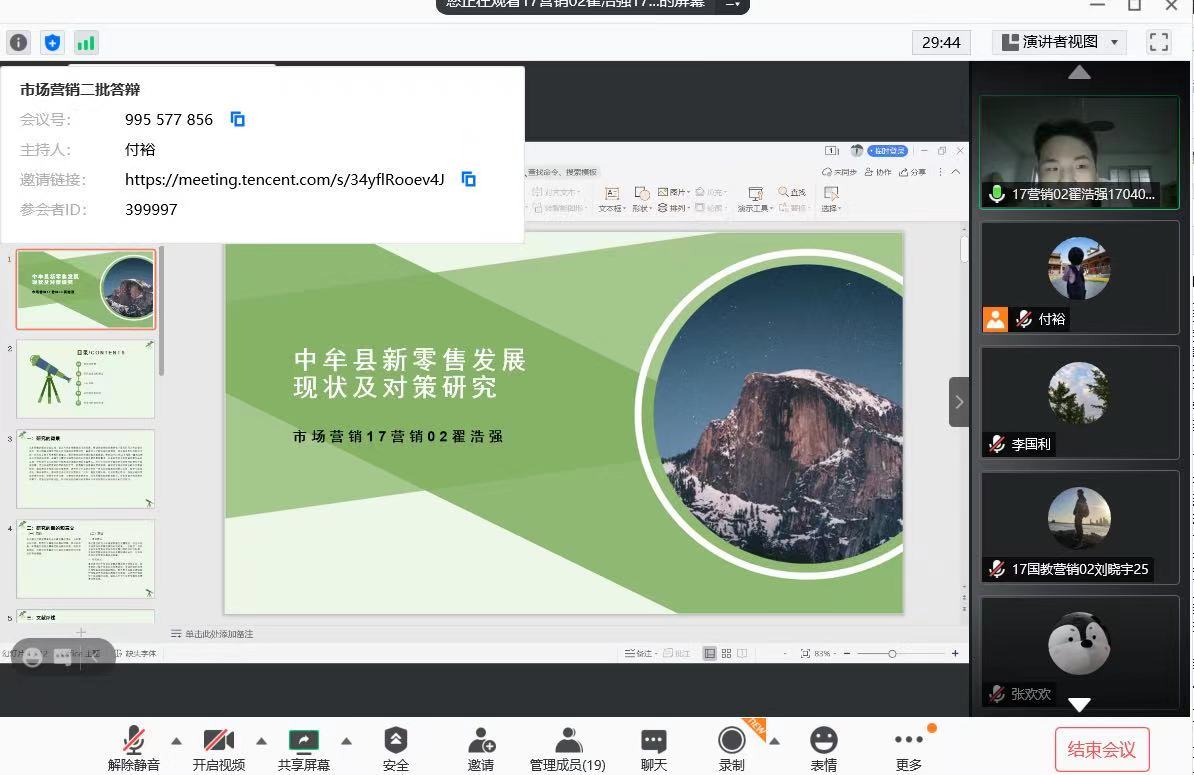Image resolution: width=1194 pixels, height=775 pixels.
Task: Copy the invitation link
Action: 468,179
